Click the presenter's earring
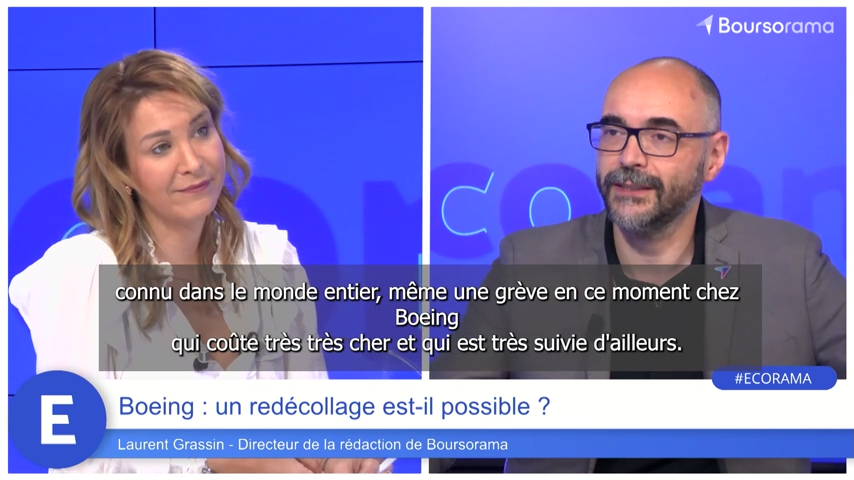The image size is (854, 480). [128, 191]
